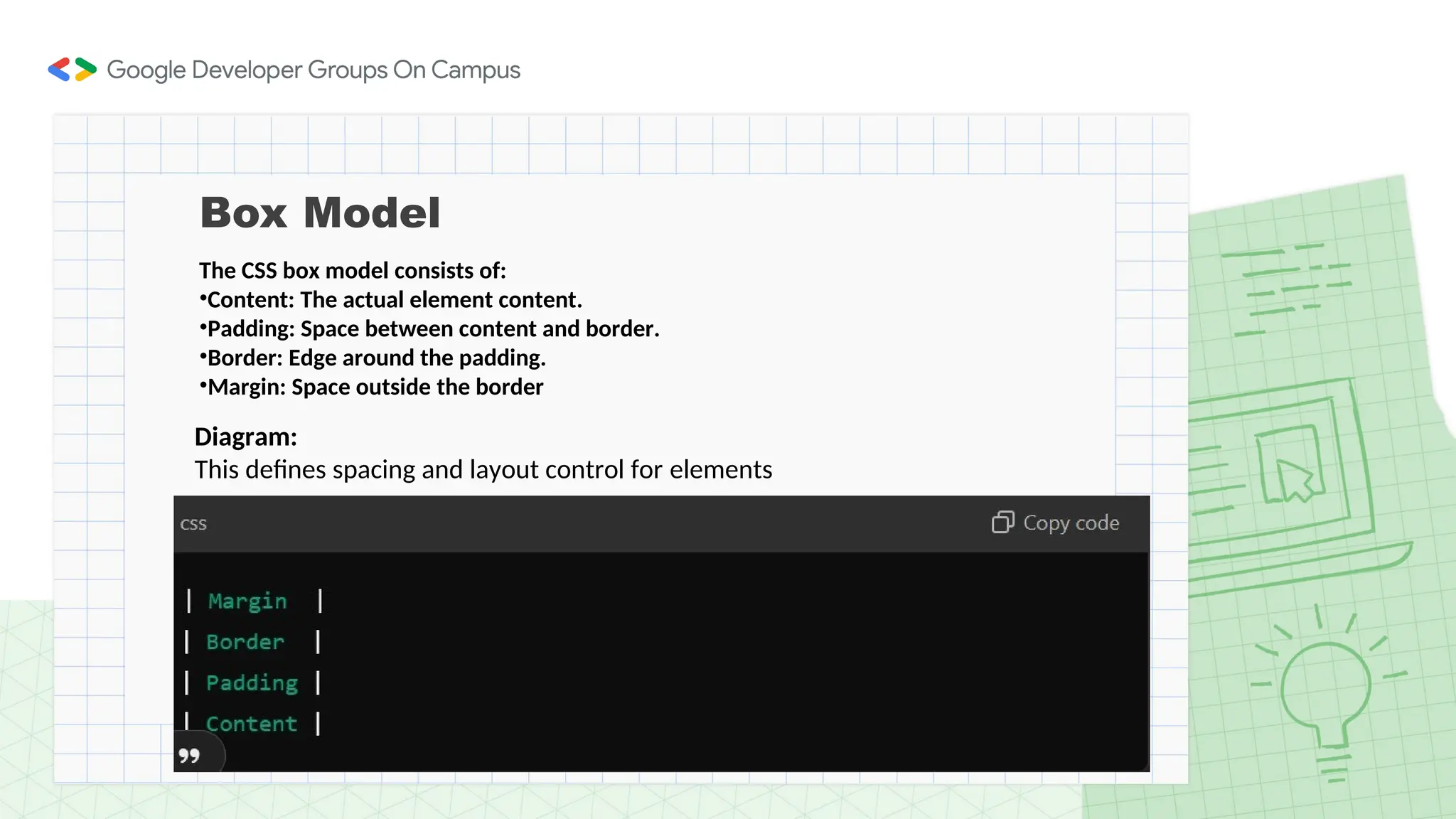Click the Margin: Space outside the border bullet
Viewport: 1456px width, 819px height.
click(x=375, y=387)
